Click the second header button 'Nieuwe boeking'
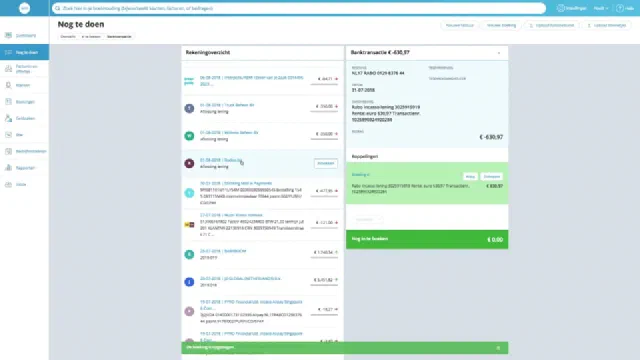 pyautogui.click(x=501, y=25)
